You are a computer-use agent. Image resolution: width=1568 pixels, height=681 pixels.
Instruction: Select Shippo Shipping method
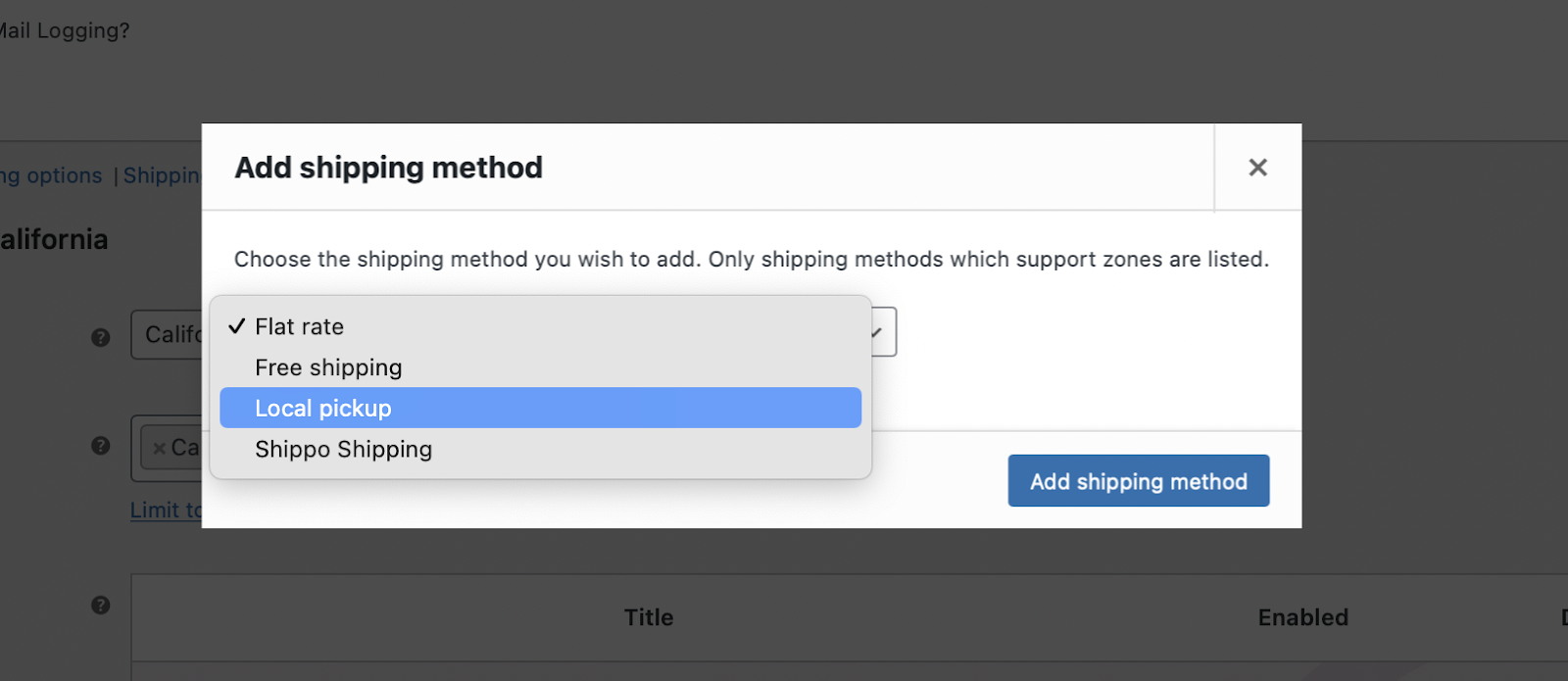pos(343,450)
